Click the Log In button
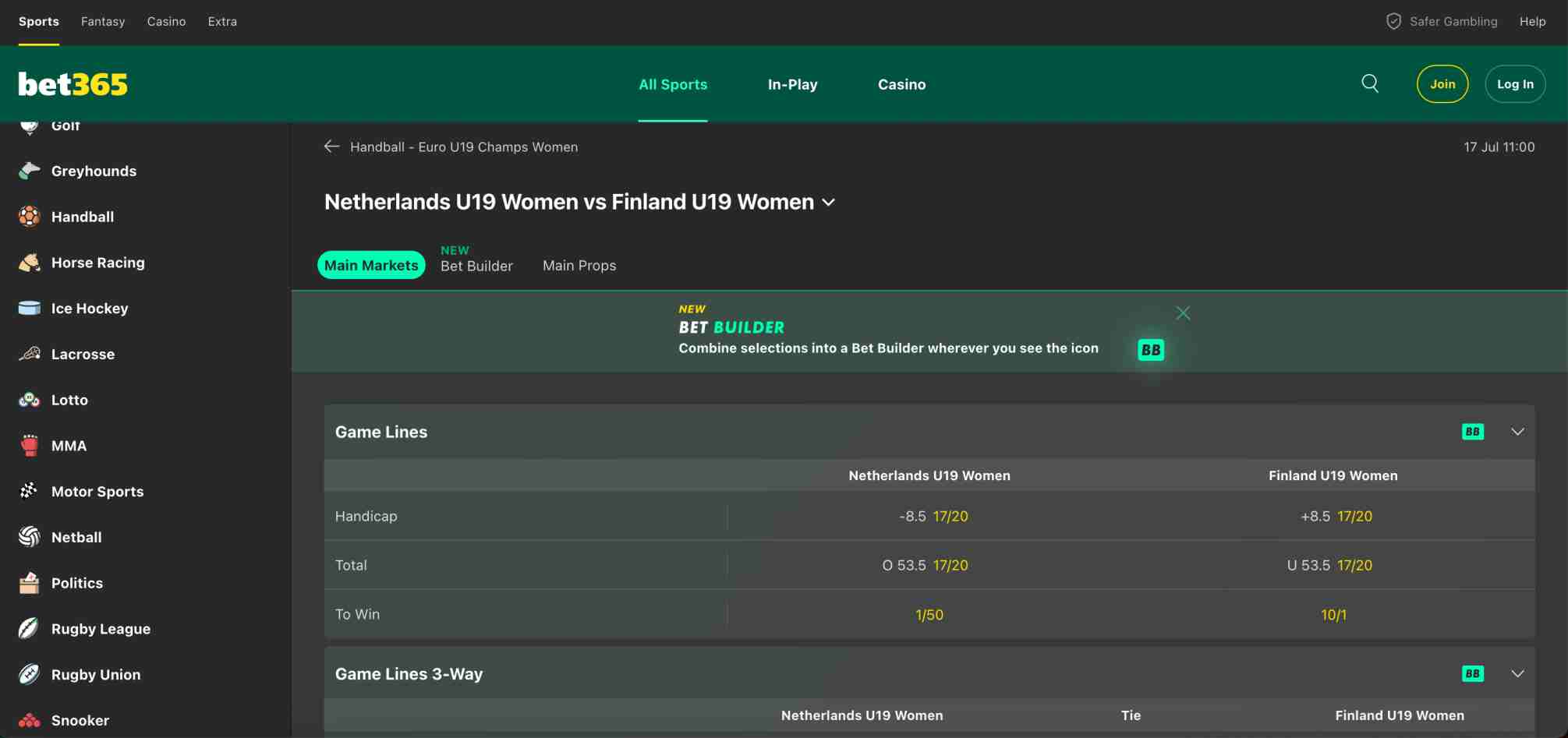Image resolution: width=1568 pixels, height=738 pixels. (1515, 84)
